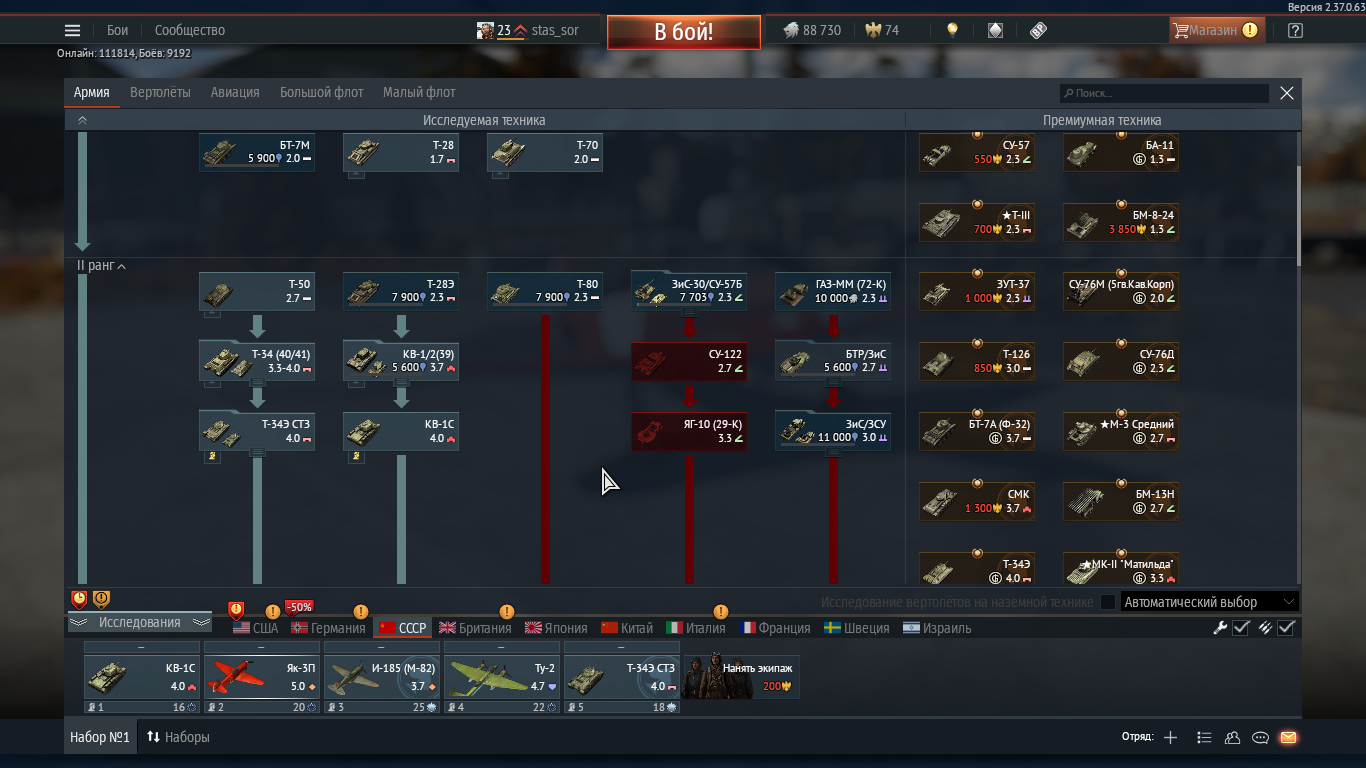The height and width of the screenshot is (768, 1366).
Task: Select the ЯГ-10 (29-К) vehicle card
Action: (x=689, y=430)
